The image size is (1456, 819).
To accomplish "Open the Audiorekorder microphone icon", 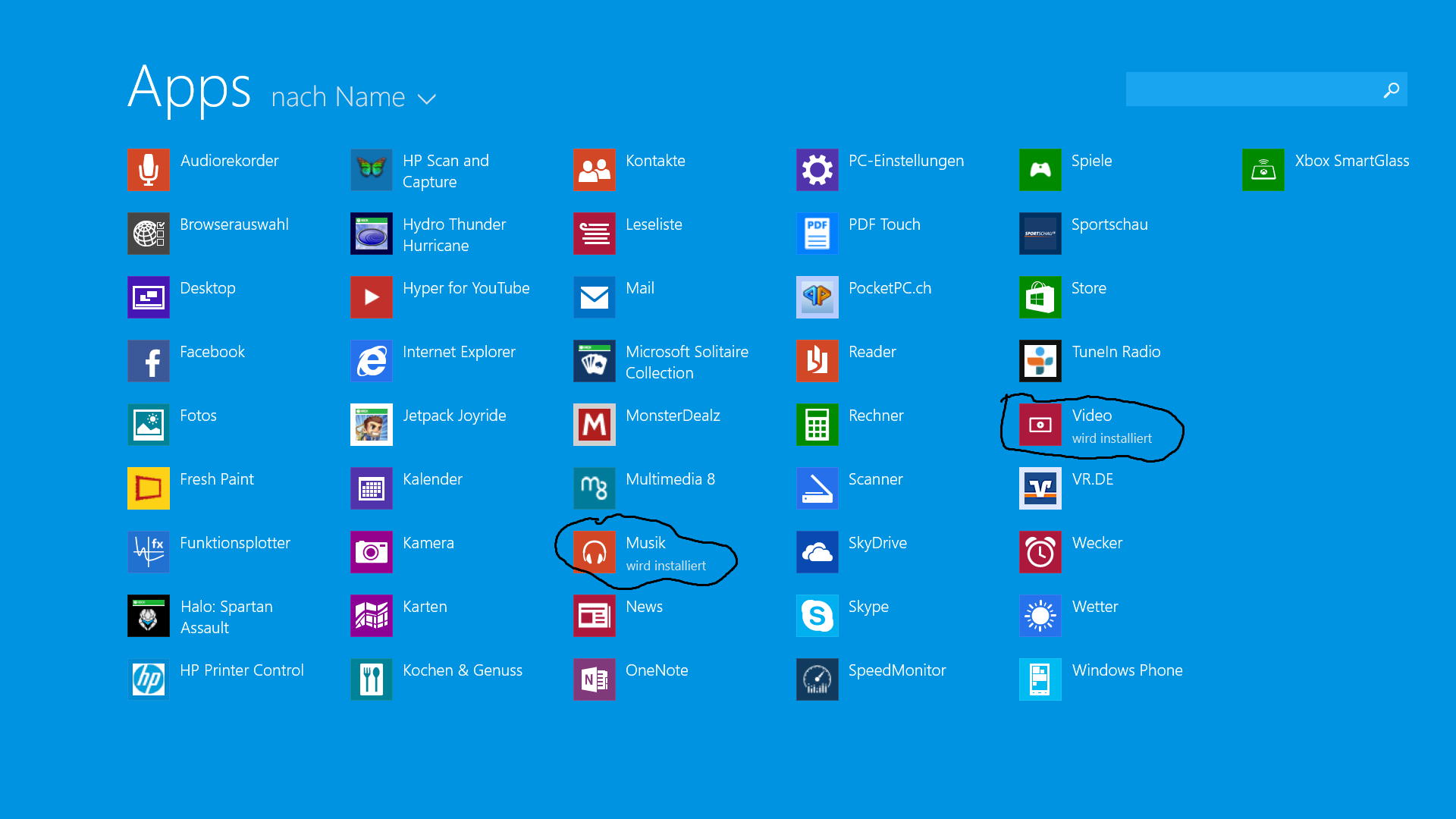I will (149, 170).
